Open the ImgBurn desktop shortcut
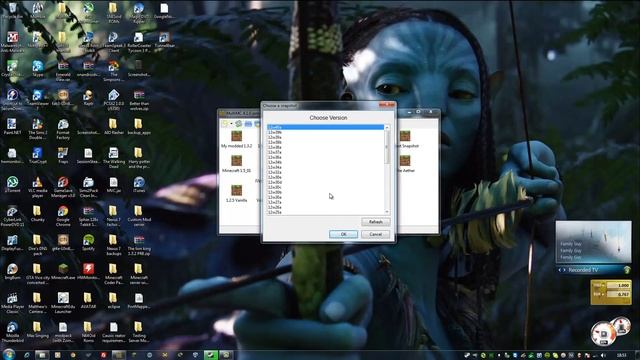Screen dimensions: 640x360 pos(12,272)
